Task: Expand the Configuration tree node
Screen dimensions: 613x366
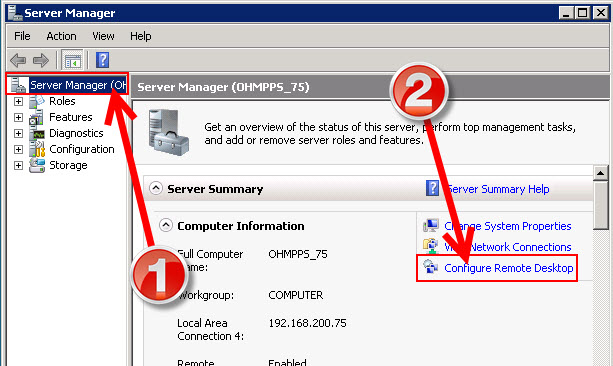Action: coord(18,150)
